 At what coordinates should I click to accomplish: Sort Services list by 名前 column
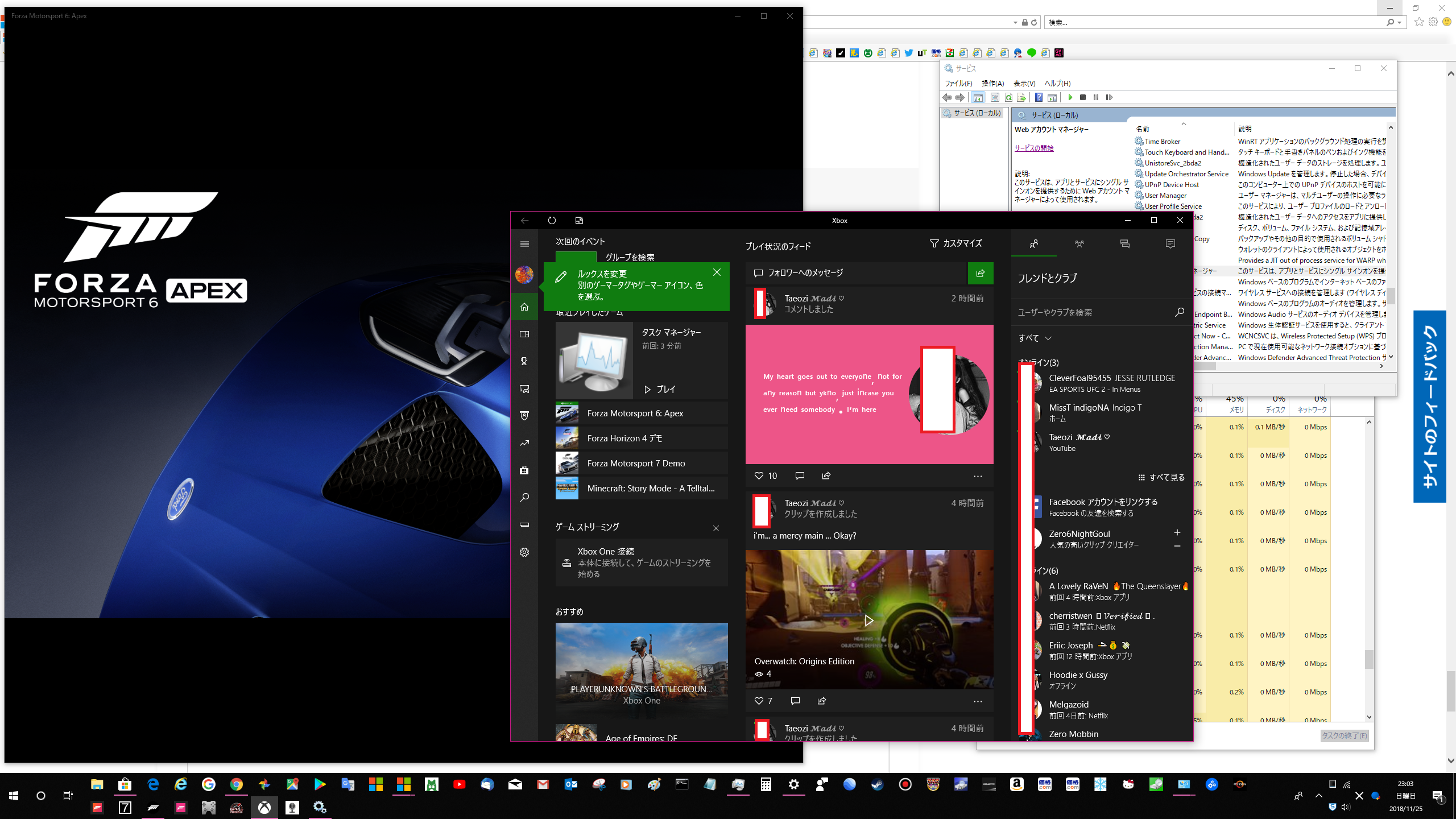click(x=1184, y=129)
